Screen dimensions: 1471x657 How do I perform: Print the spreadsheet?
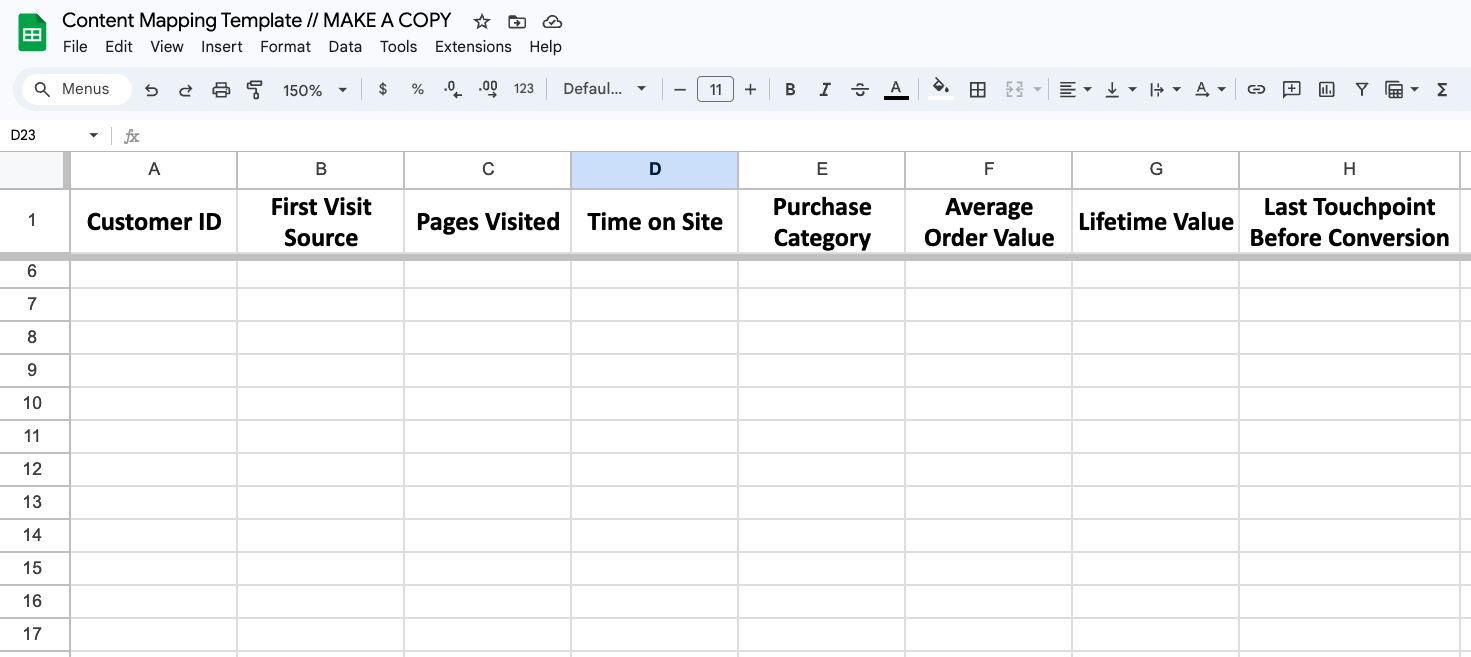point(221,90)
